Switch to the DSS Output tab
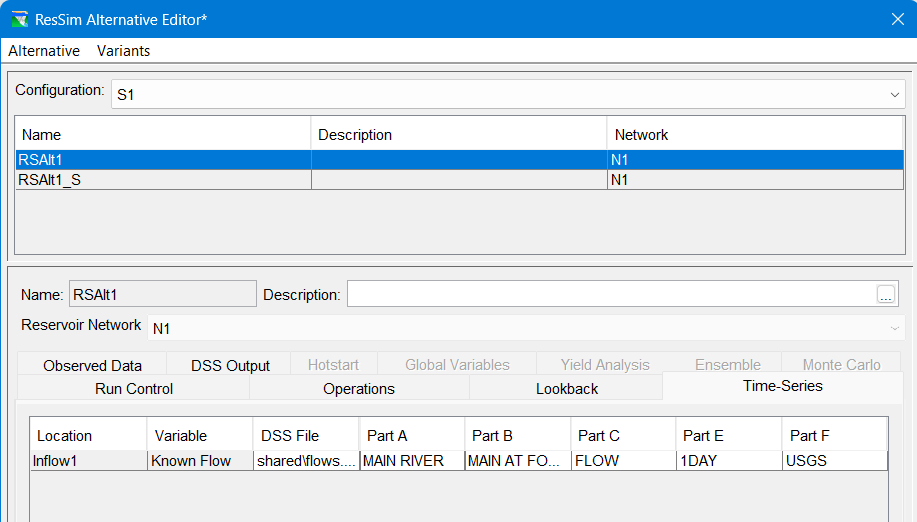 tap(230, 365)
